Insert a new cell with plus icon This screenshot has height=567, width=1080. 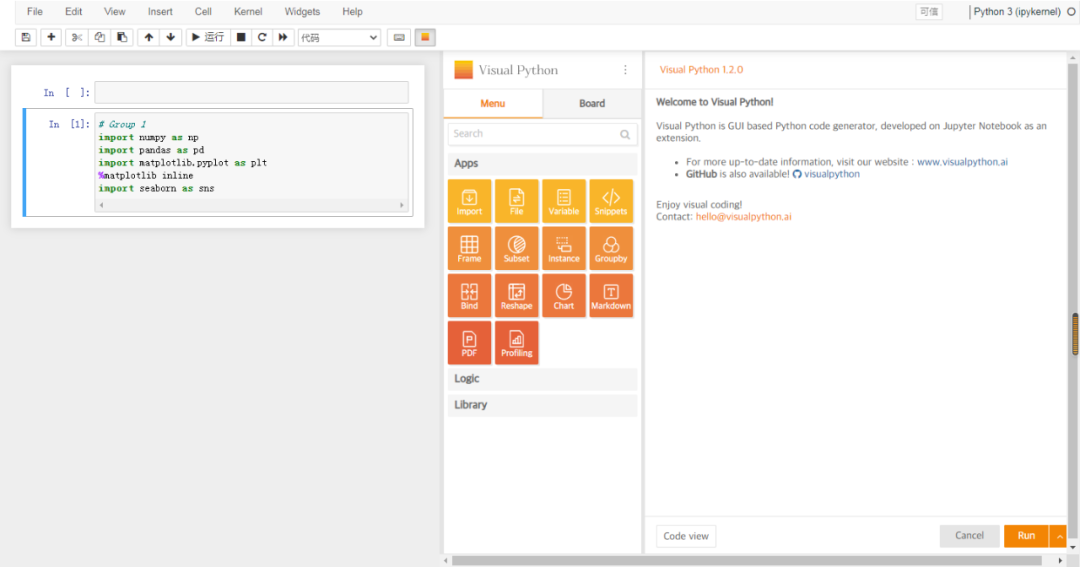[x=51, y=37]
